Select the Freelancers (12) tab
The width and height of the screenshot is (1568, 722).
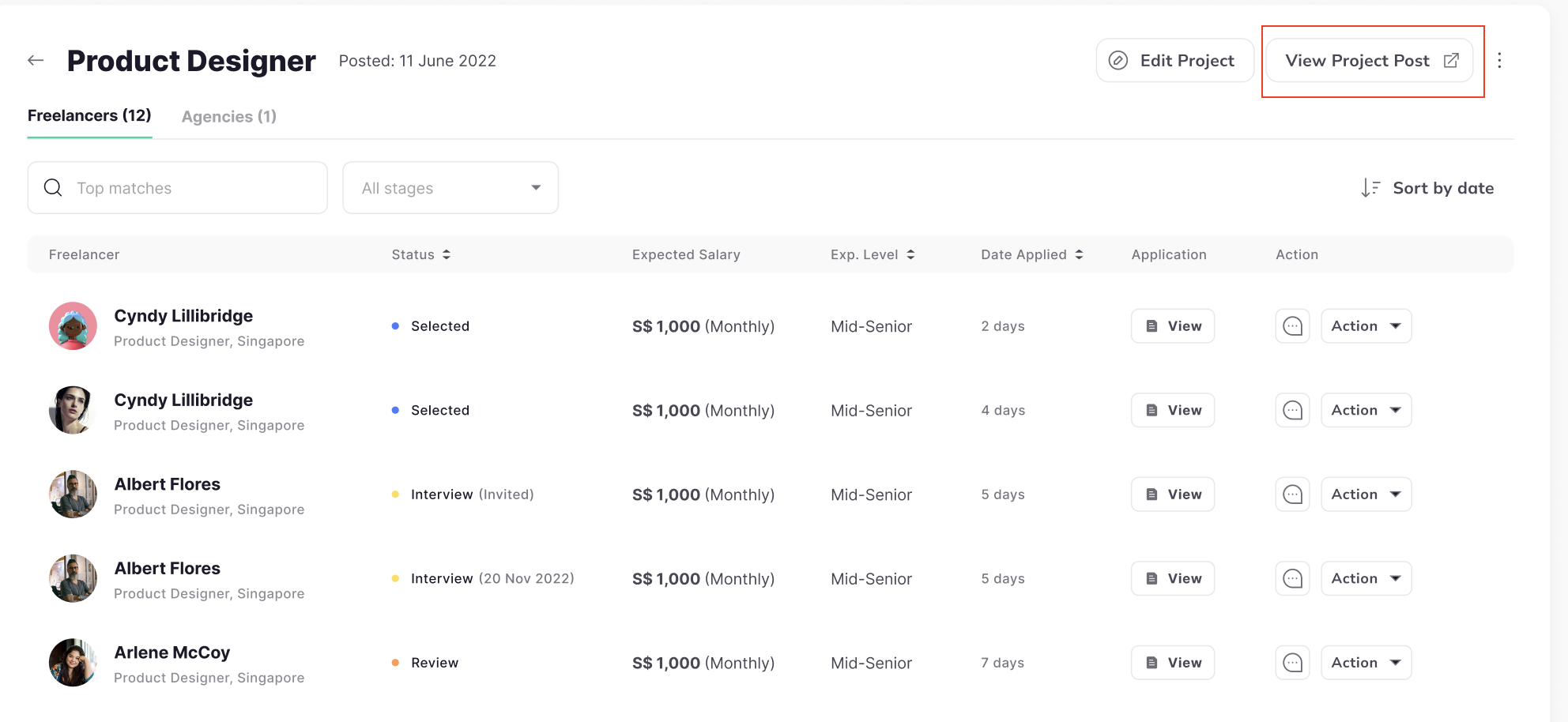[89, 116]
